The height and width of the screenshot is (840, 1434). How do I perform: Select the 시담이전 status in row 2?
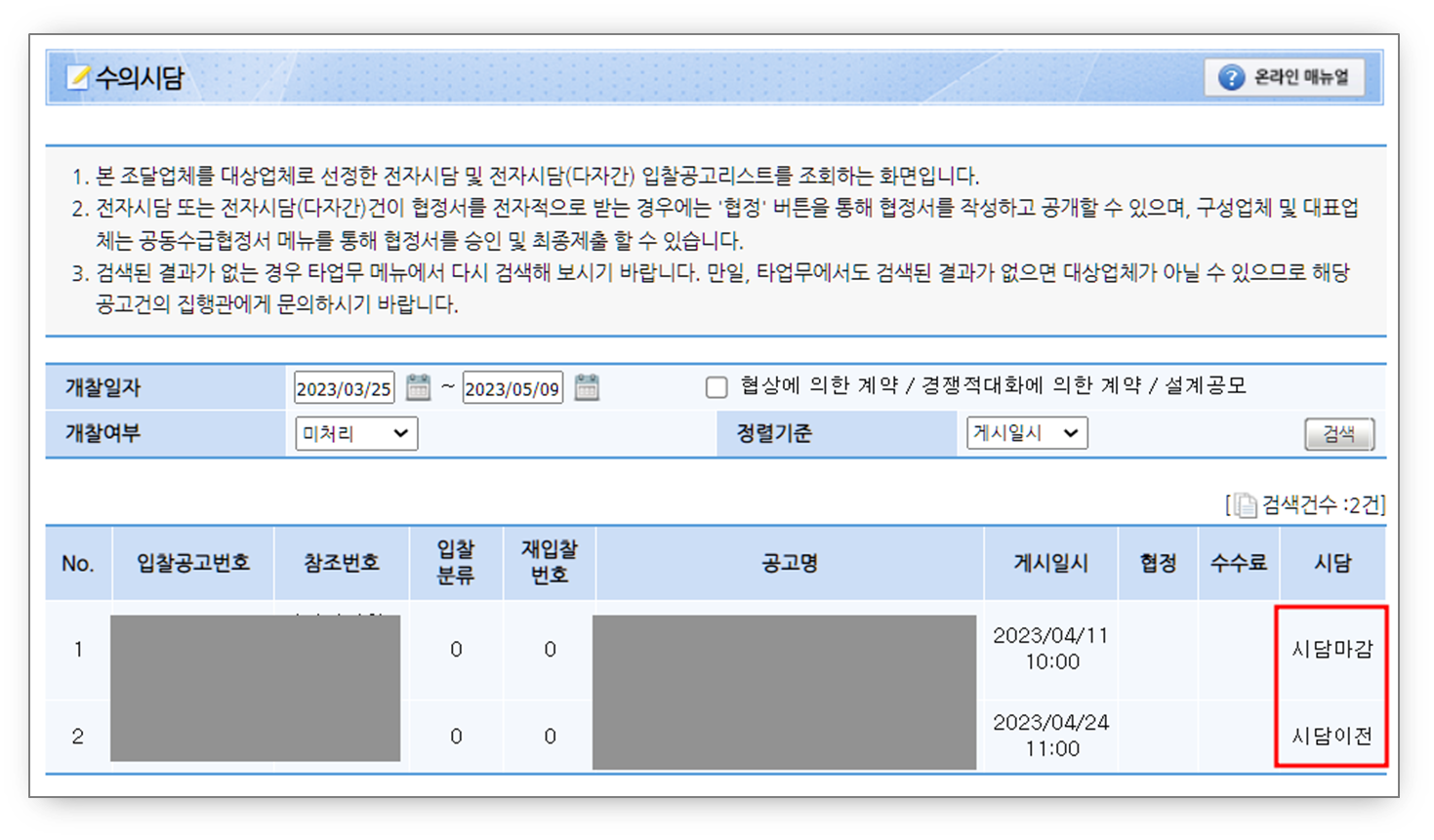[1332, 736]
